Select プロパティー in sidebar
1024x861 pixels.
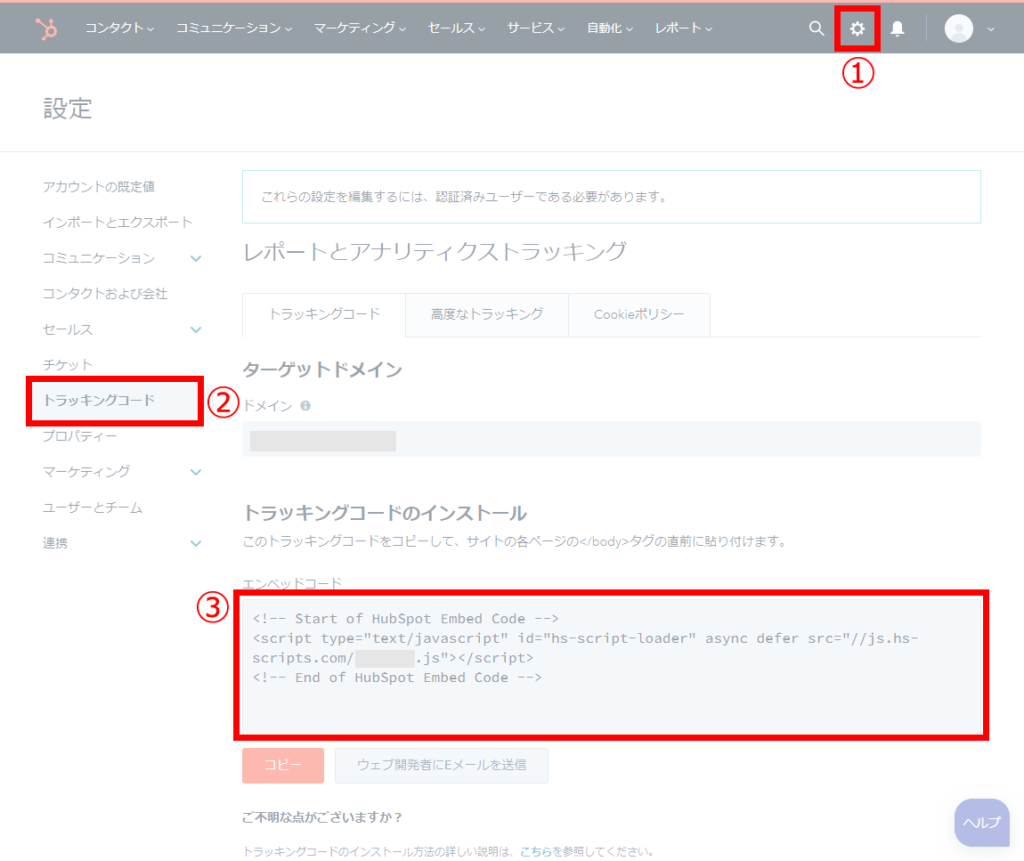pos(80,436)
